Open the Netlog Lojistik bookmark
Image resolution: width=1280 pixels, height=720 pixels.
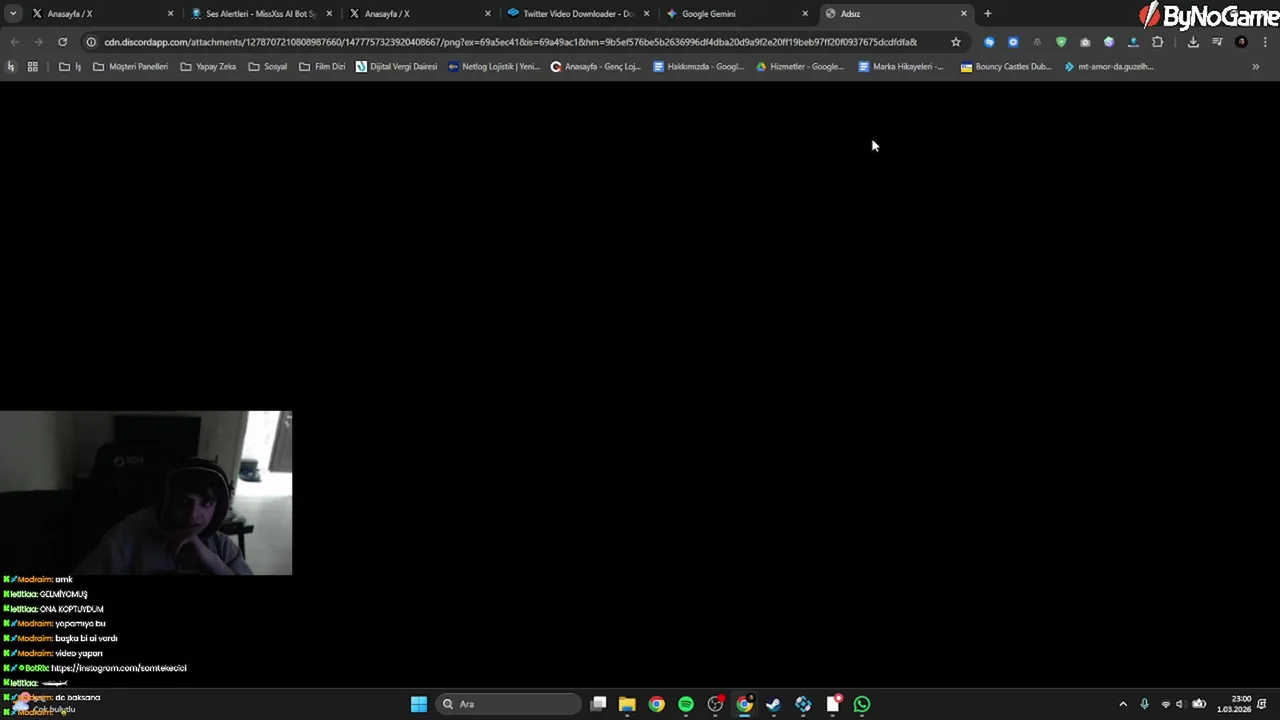[494, 67]
